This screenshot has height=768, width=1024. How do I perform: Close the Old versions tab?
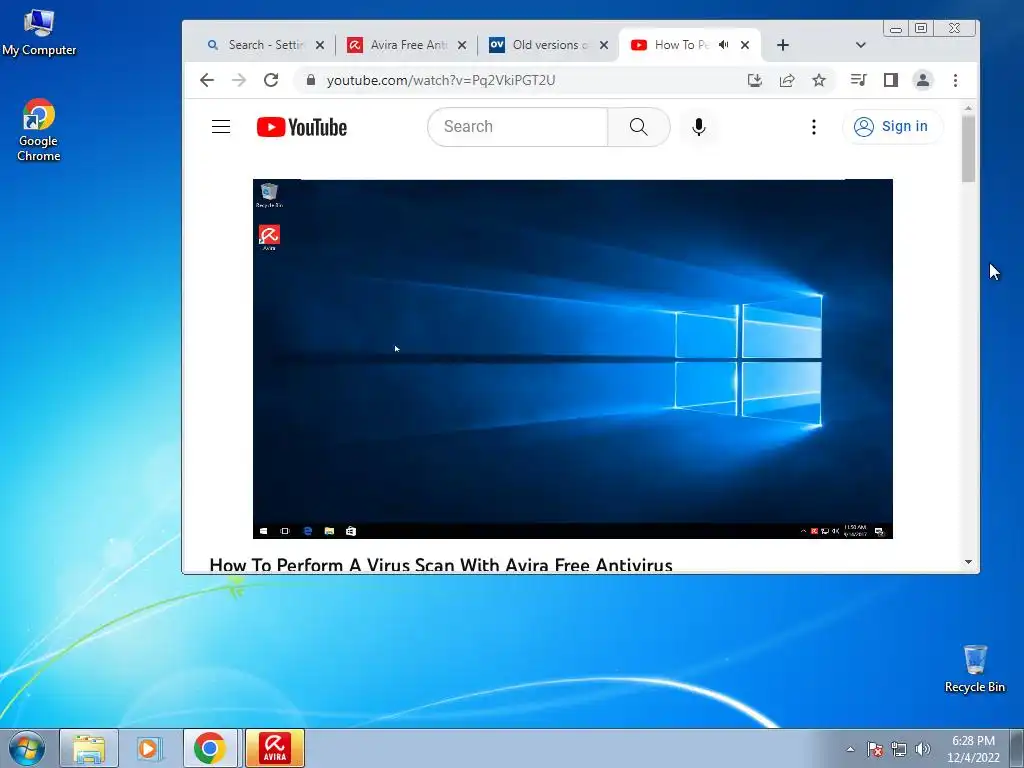click(x=604, y=45)
